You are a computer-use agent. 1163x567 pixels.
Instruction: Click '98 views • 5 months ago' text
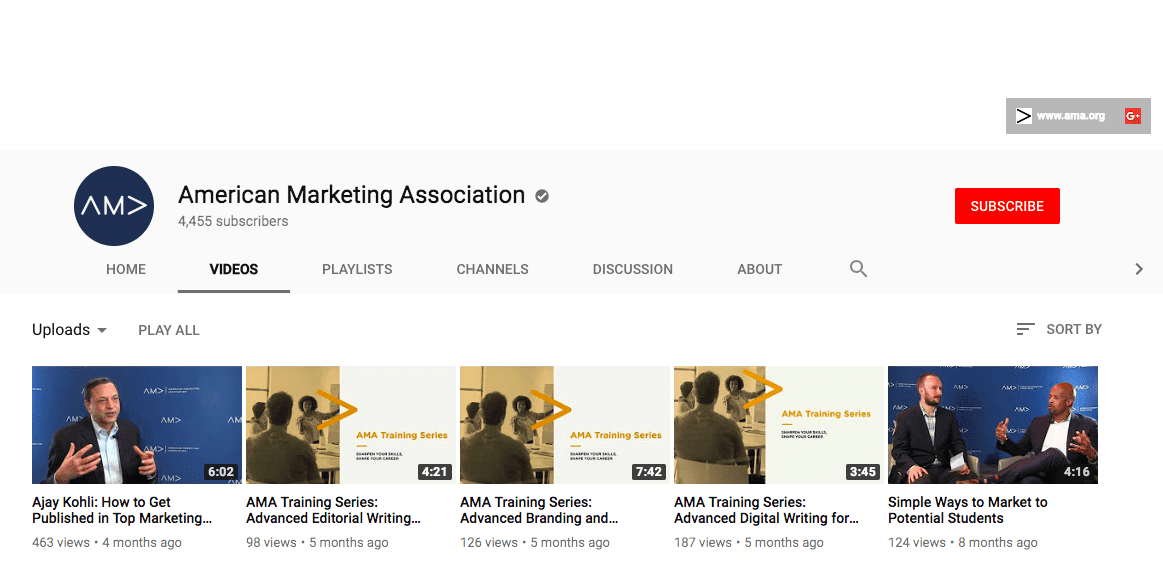317,543
